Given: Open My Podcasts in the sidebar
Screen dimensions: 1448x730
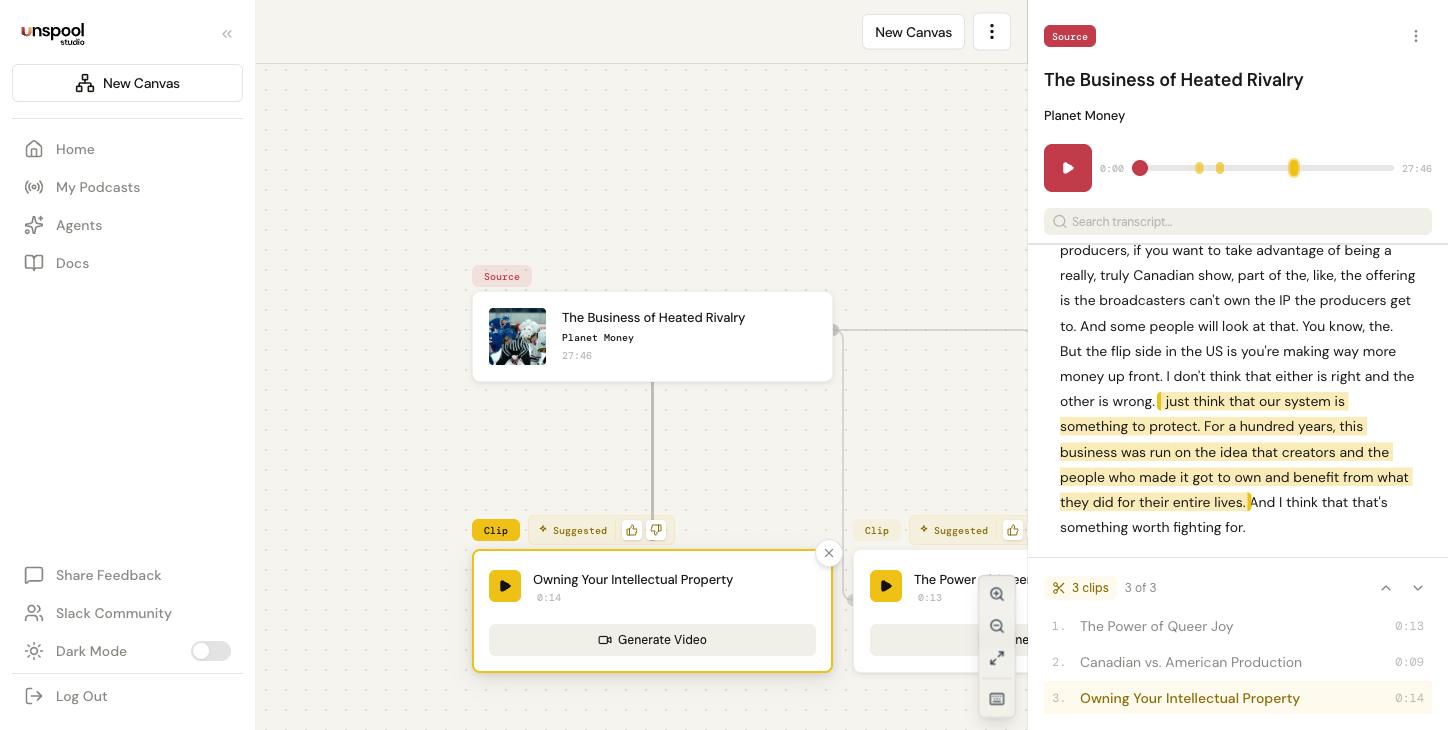Looking at the screenshot, I should 98,187.
